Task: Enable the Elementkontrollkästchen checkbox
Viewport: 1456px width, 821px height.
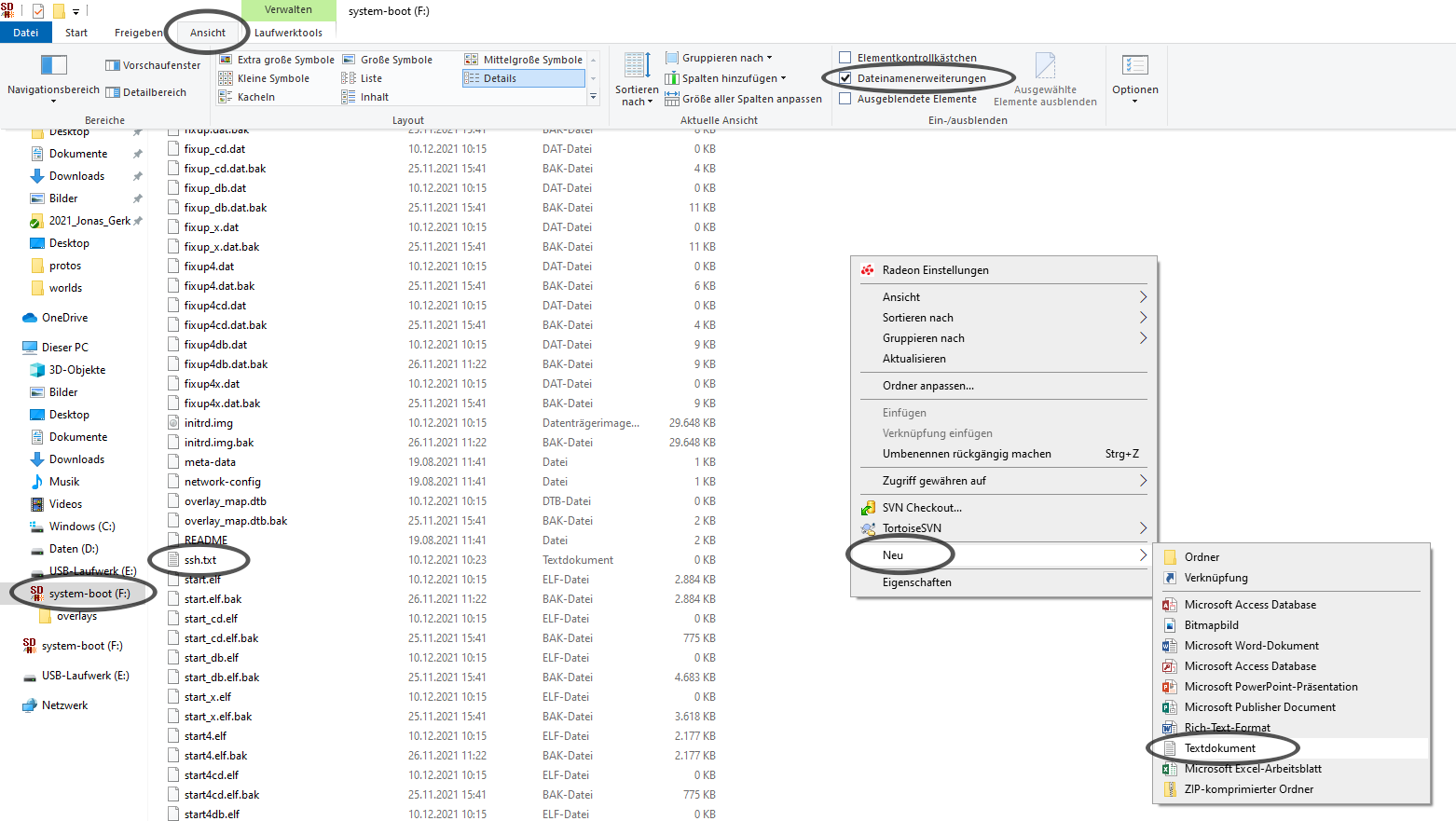Action: click(x=845, y=58)
